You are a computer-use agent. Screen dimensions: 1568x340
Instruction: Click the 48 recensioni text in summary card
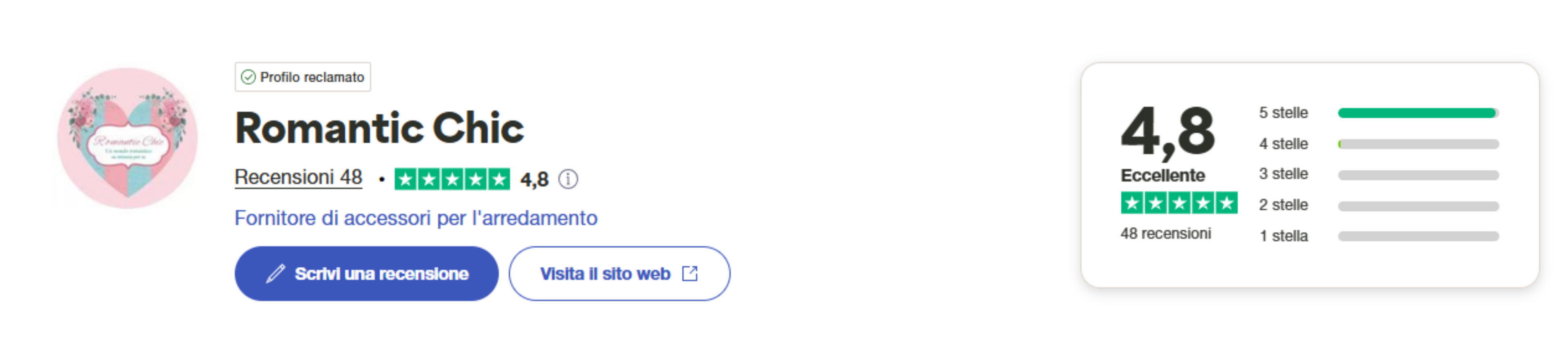pos(1165,234)
